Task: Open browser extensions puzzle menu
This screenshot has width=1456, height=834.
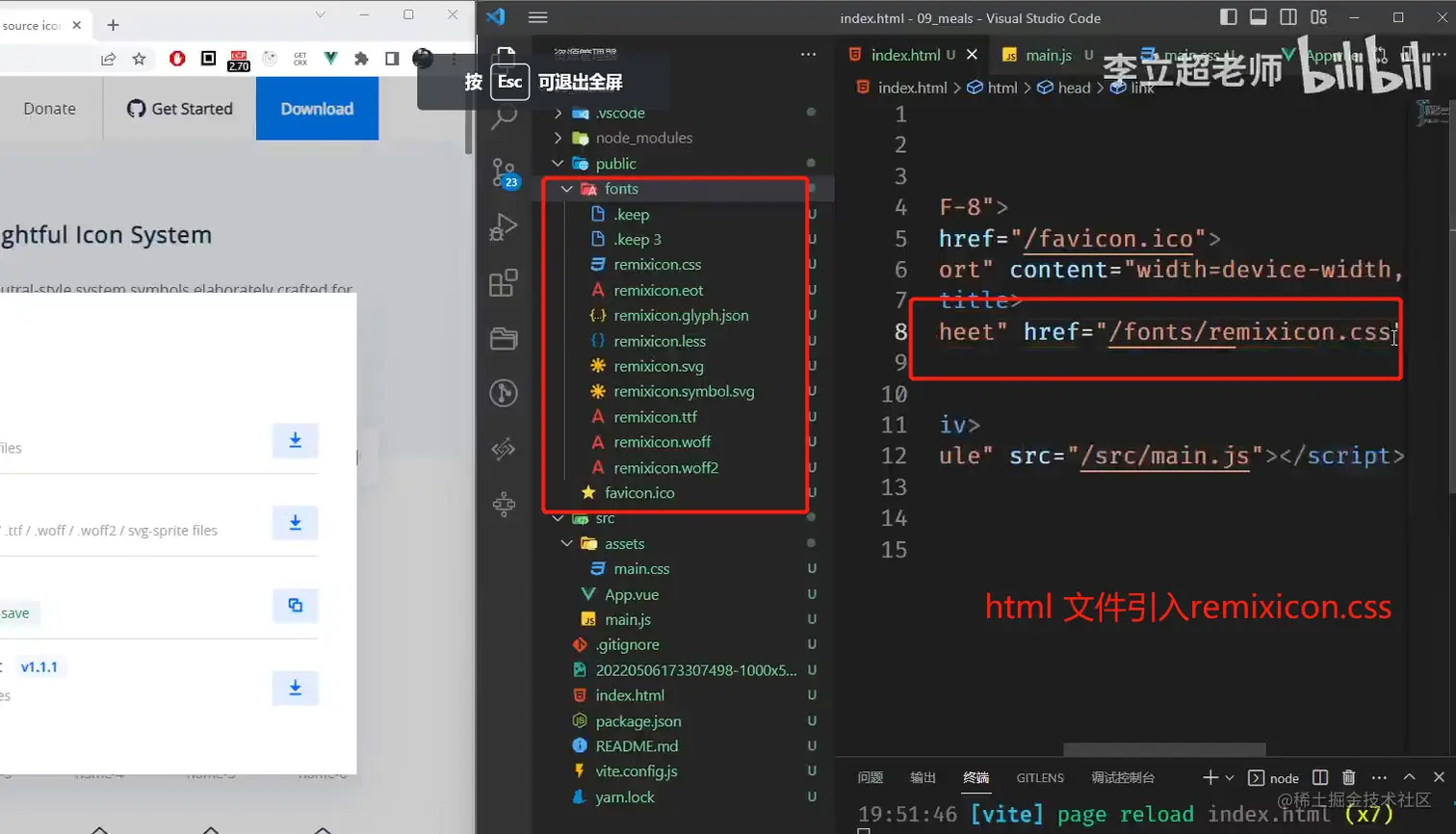Action: tap(361, 59)
